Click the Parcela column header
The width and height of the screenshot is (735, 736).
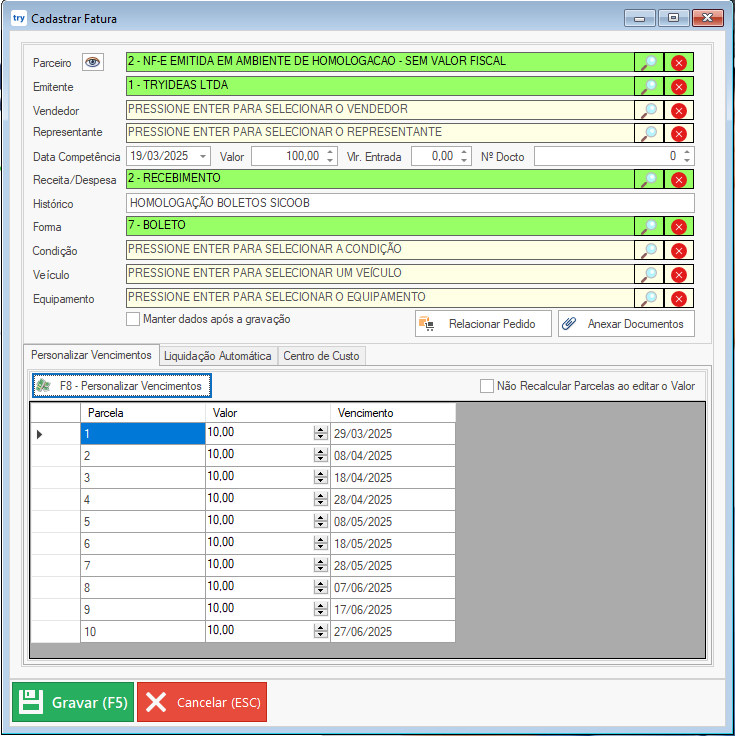click(143, 413)
